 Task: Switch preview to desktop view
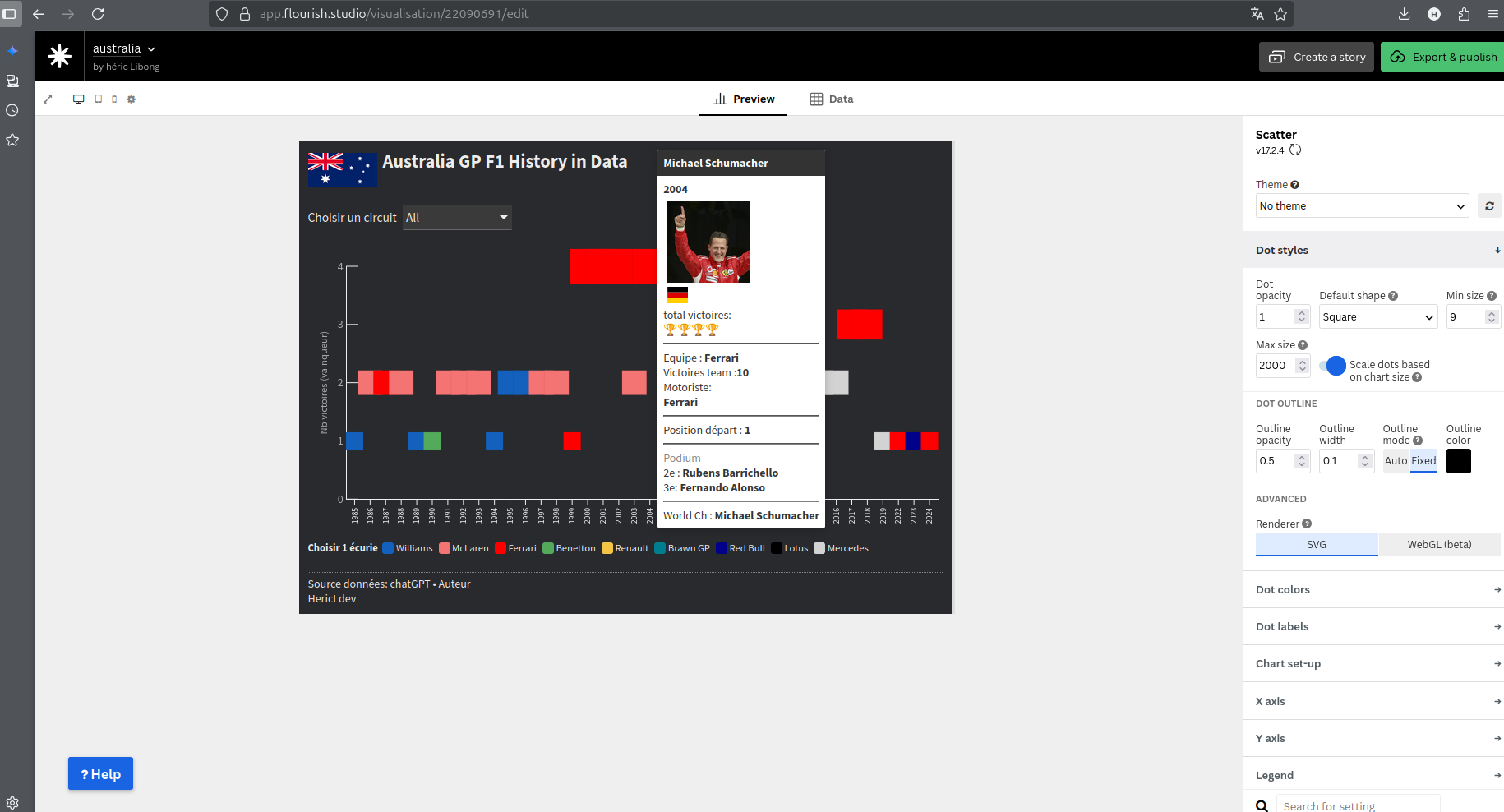(79, 99)
